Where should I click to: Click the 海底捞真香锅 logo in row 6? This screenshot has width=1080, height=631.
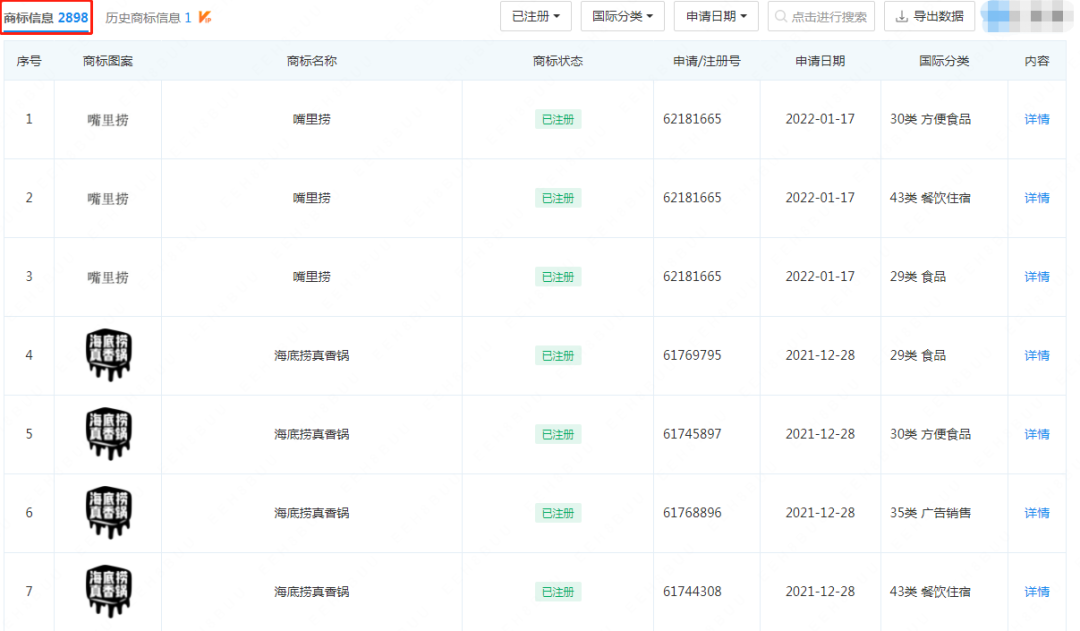pos(108,512)
